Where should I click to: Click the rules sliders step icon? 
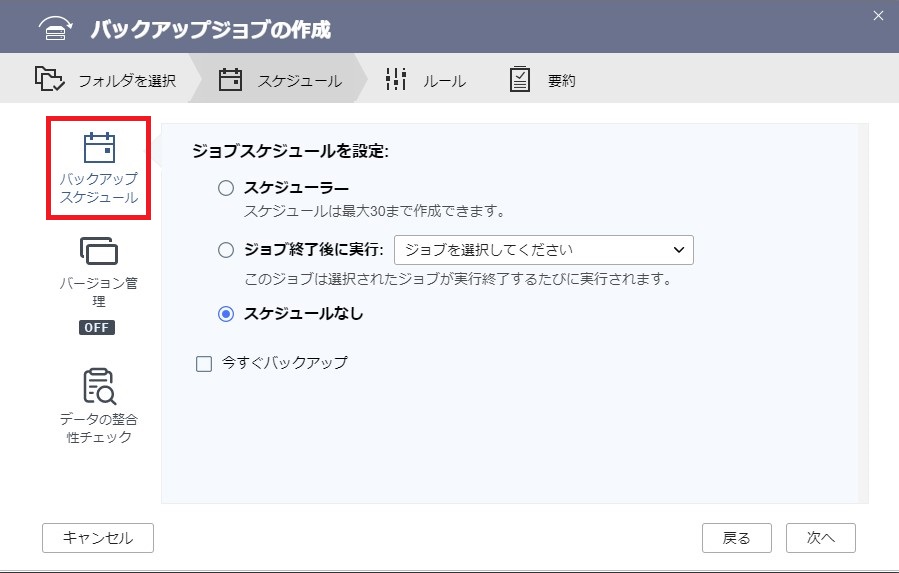click(x=396, y=79)
